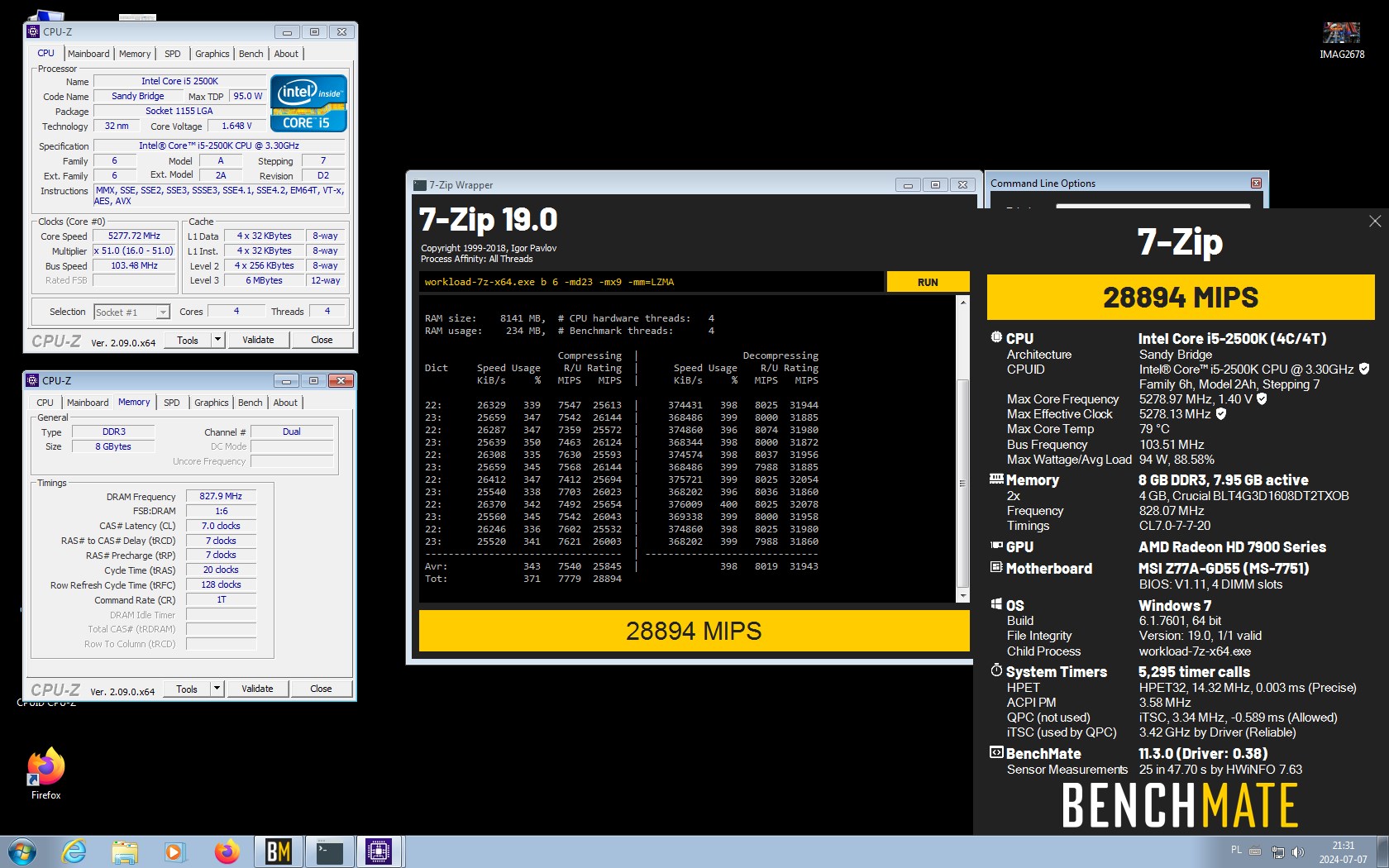
Task: Switch to console window on taskbar
Action: (329, 851)
